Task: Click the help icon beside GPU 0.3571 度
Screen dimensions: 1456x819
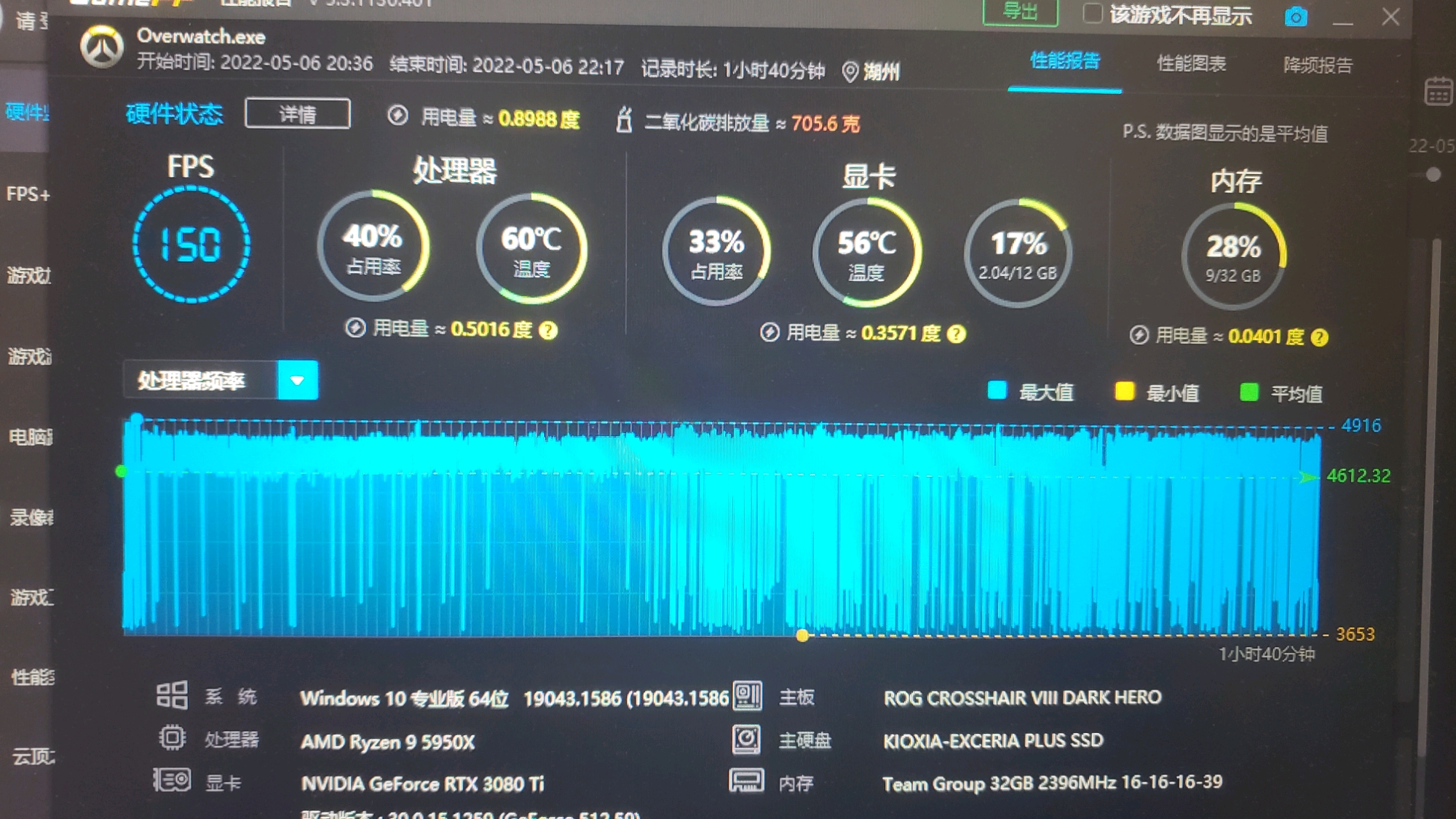Action: click(957, 334)
